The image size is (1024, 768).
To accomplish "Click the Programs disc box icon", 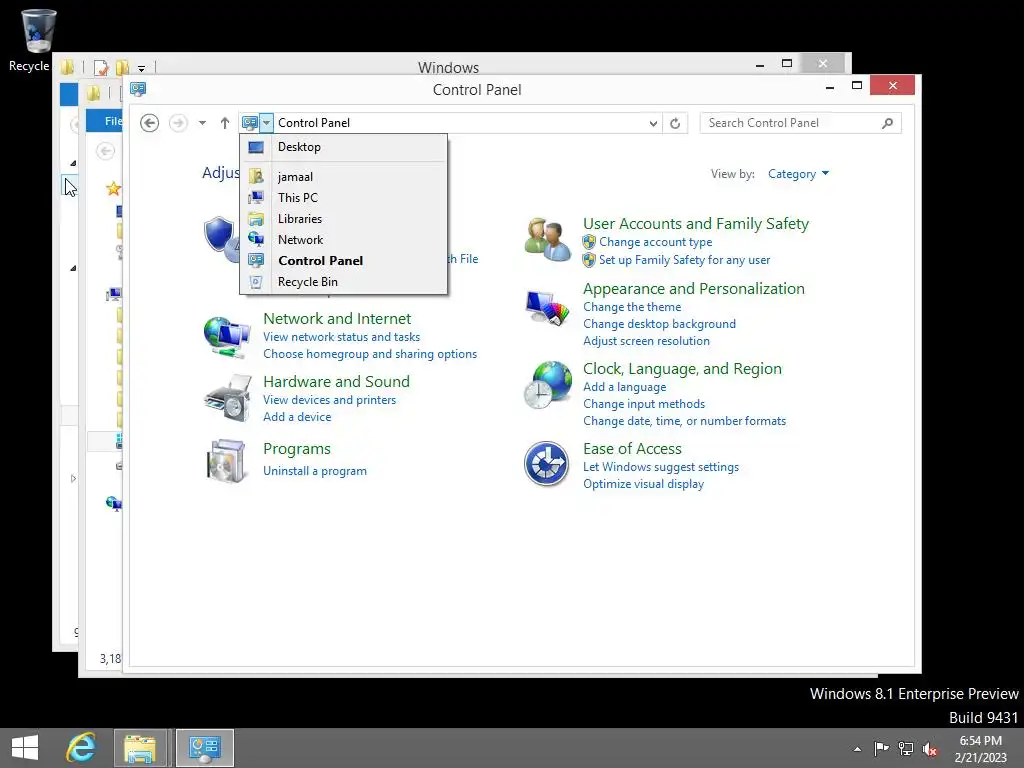I will (226, 461).
